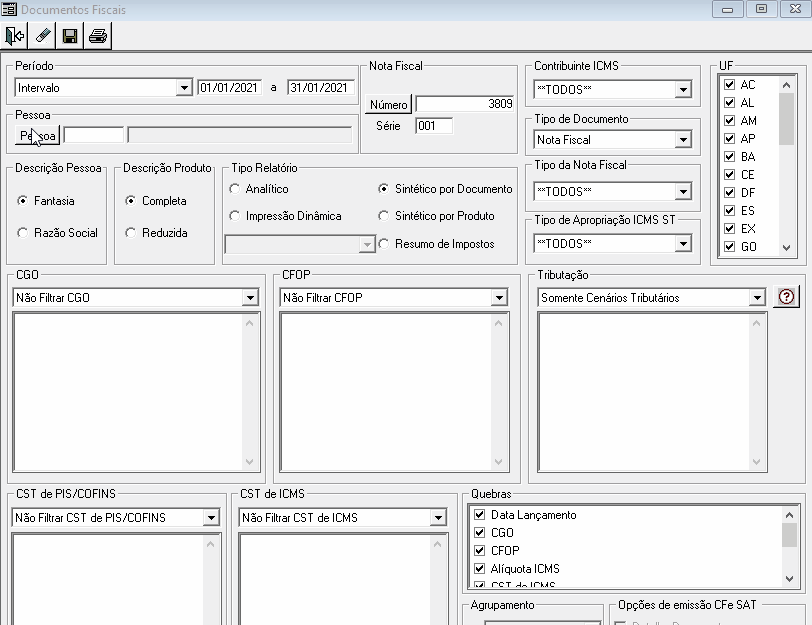812x625 pixels.
Task: Uncheck the AM state checkbox
Action: pyautogui.click(x=730, y=120)
